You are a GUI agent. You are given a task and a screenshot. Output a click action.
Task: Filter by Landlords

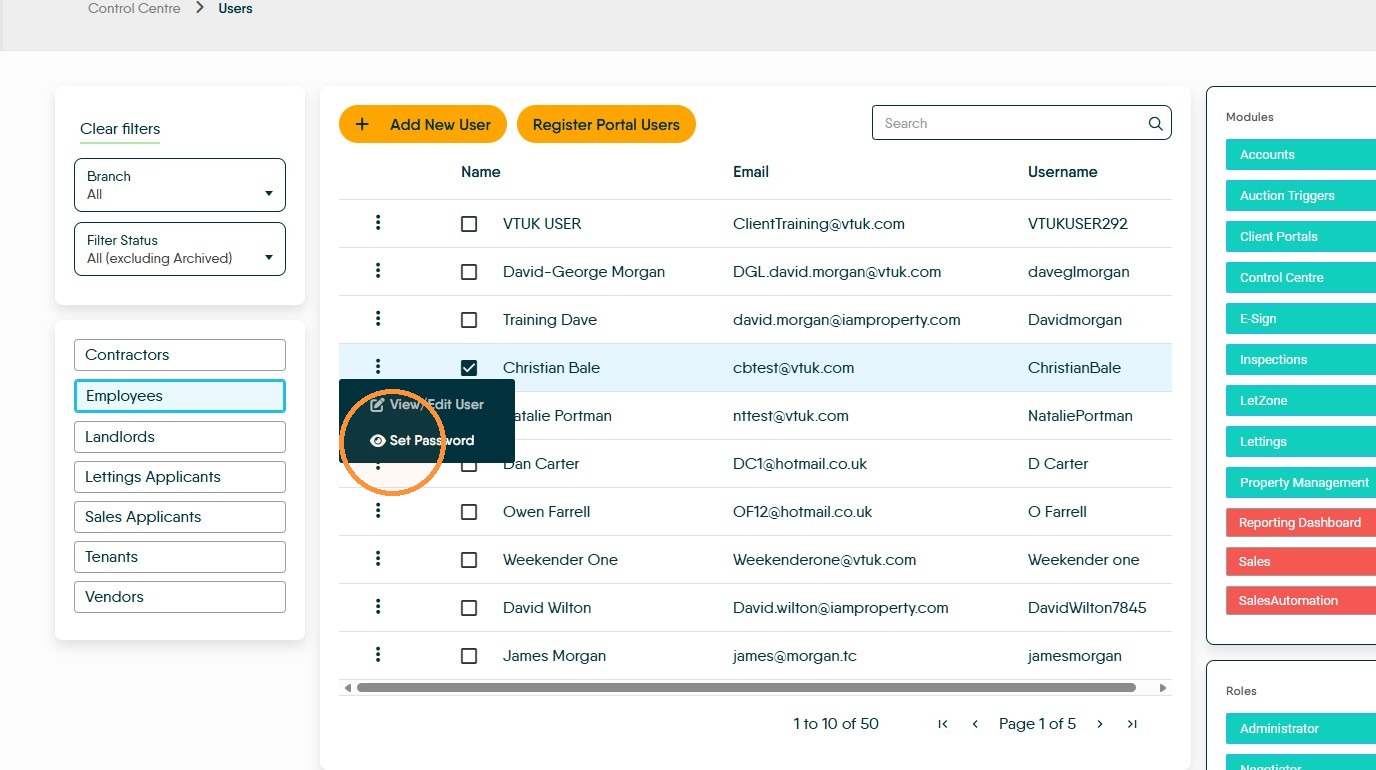pyautogui.click(x=180, y=437)
